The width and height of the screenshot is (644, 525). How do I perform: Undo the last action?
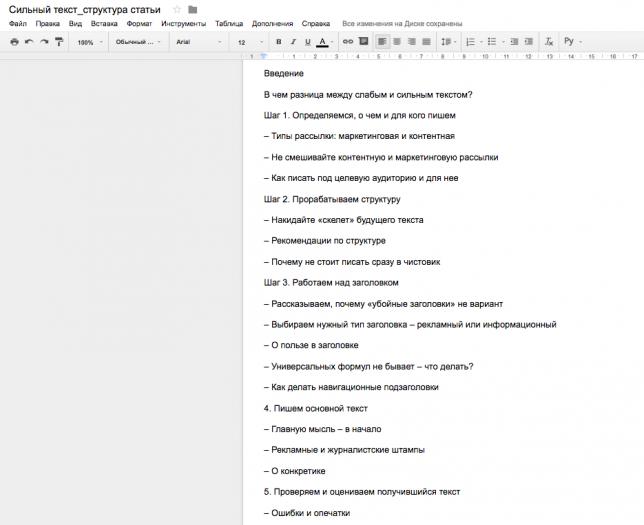click(x=29, y=41)
